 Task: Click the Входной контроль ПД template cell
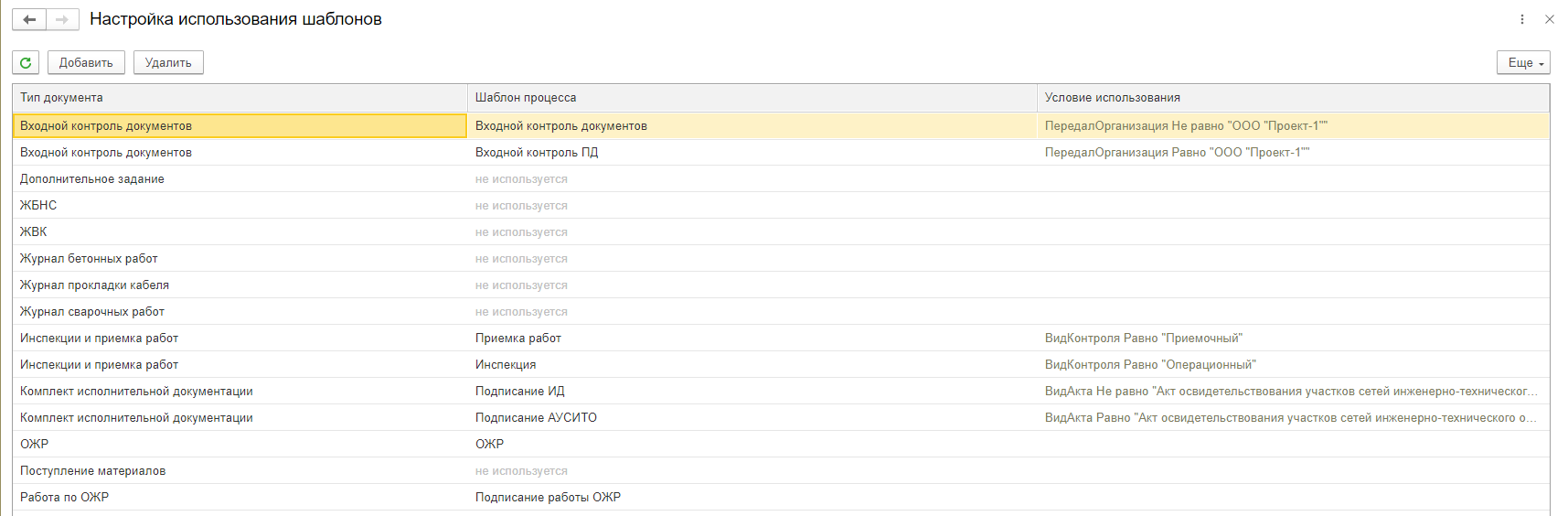click(537, 153)
